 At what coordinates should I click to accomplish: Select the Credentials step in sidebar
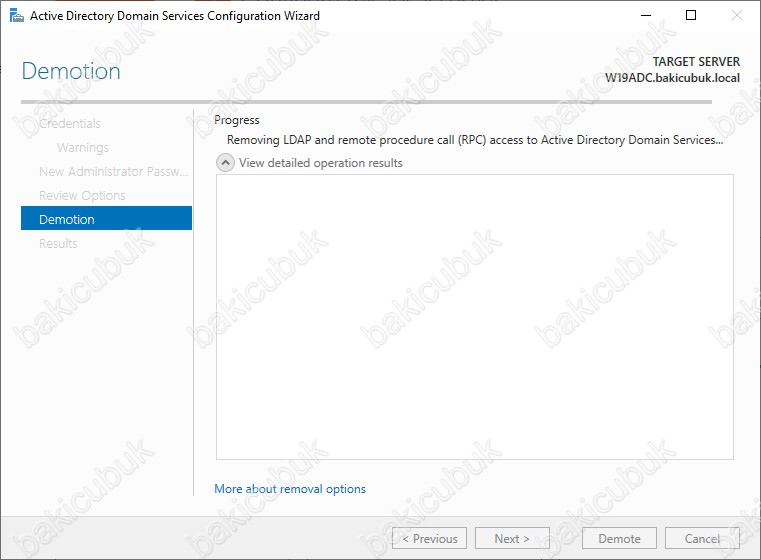[x=69, y=124]
